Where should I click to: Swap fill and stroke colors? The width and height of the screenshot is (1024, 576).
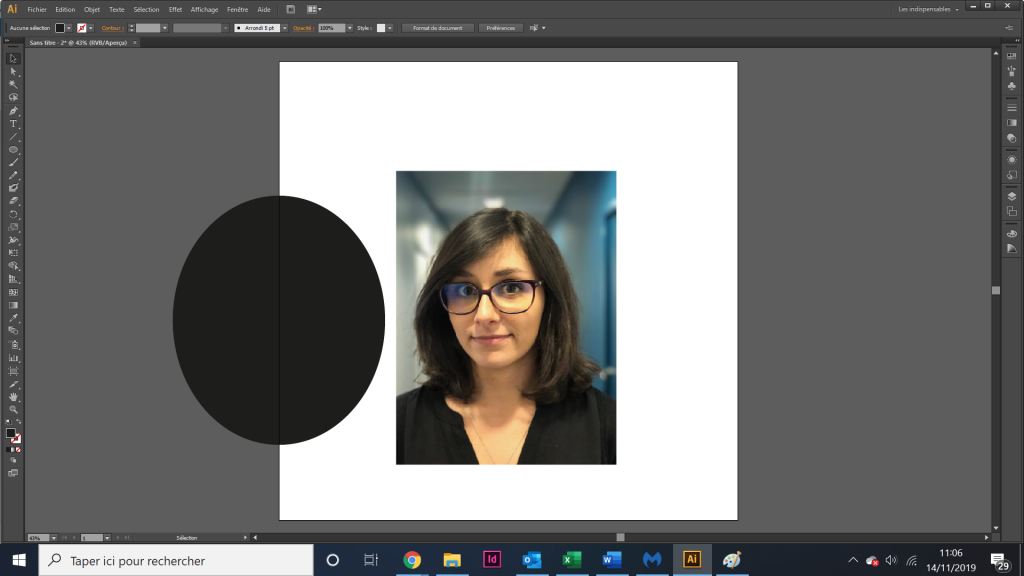point(18,422)
